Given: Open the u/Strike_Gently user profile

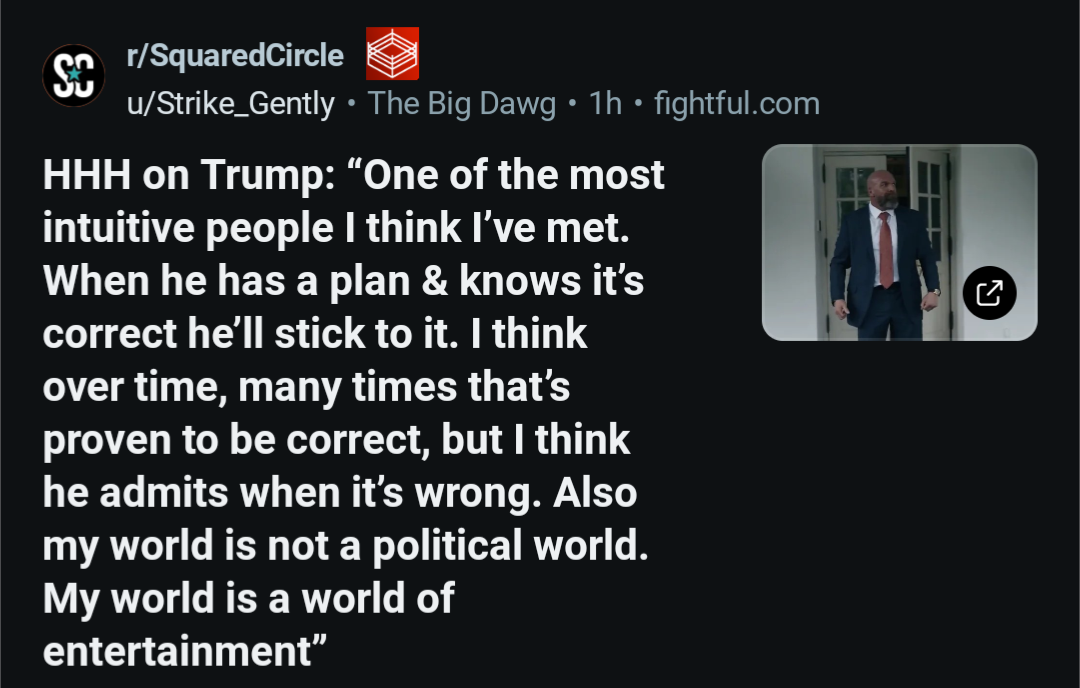Looking at the screenshot, I should coord(230,103).
